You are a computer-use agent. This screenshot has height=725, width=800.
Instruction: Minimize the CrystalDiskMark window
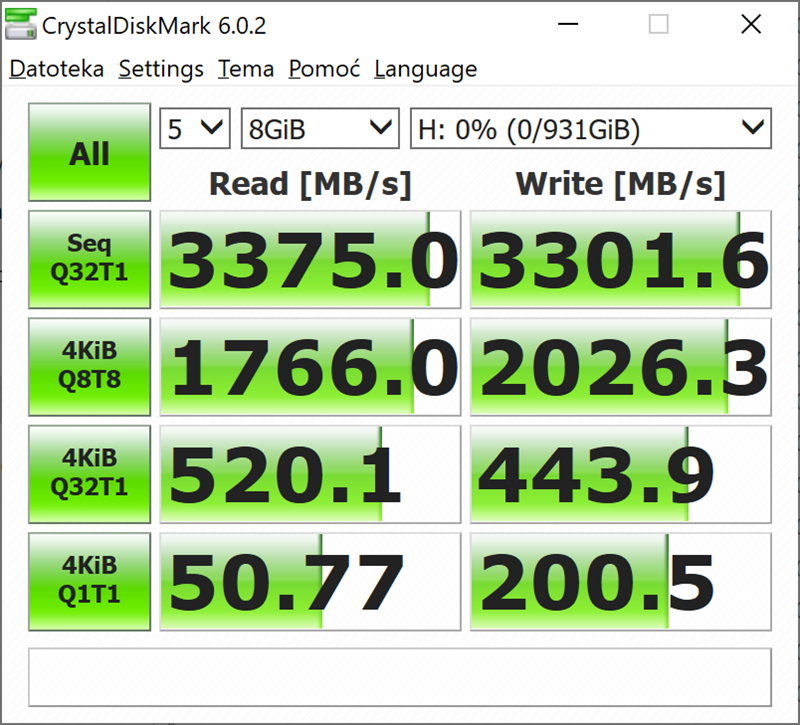click(x=566, y=25)
